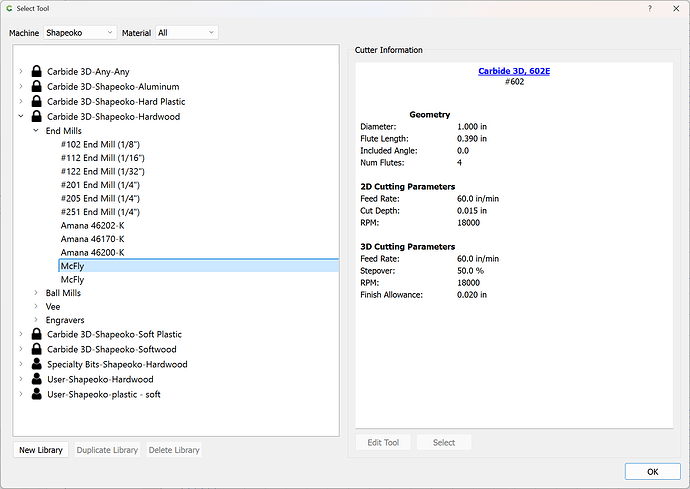
Task: Click the help question mark in title bar
Action: (650, 8)
